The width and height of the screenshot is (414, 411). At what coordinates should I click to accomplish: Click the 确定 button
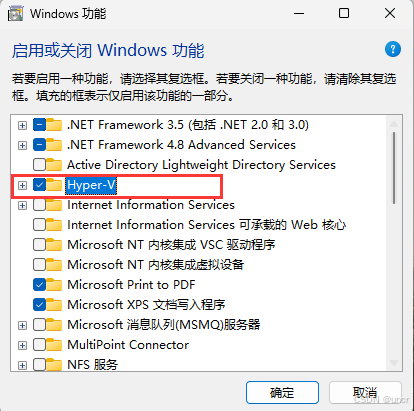282,393
